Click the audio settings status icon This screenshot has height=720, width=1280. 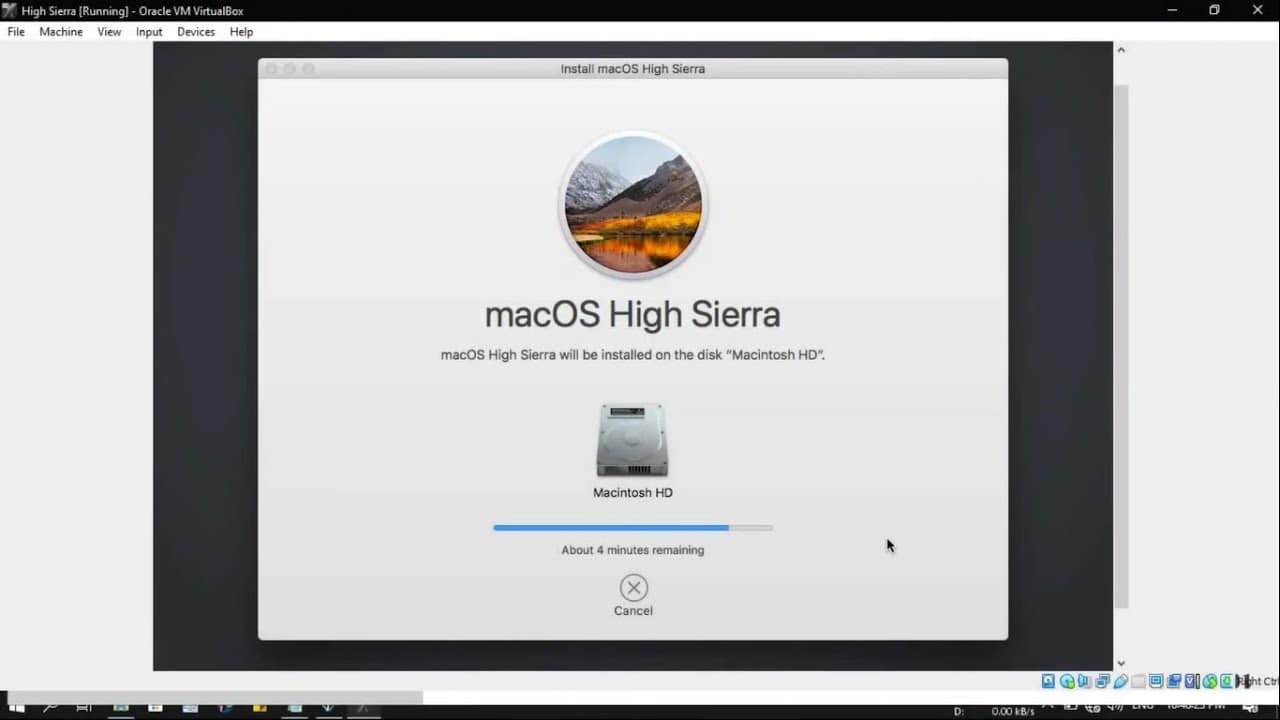click(x=1085, y=681)
